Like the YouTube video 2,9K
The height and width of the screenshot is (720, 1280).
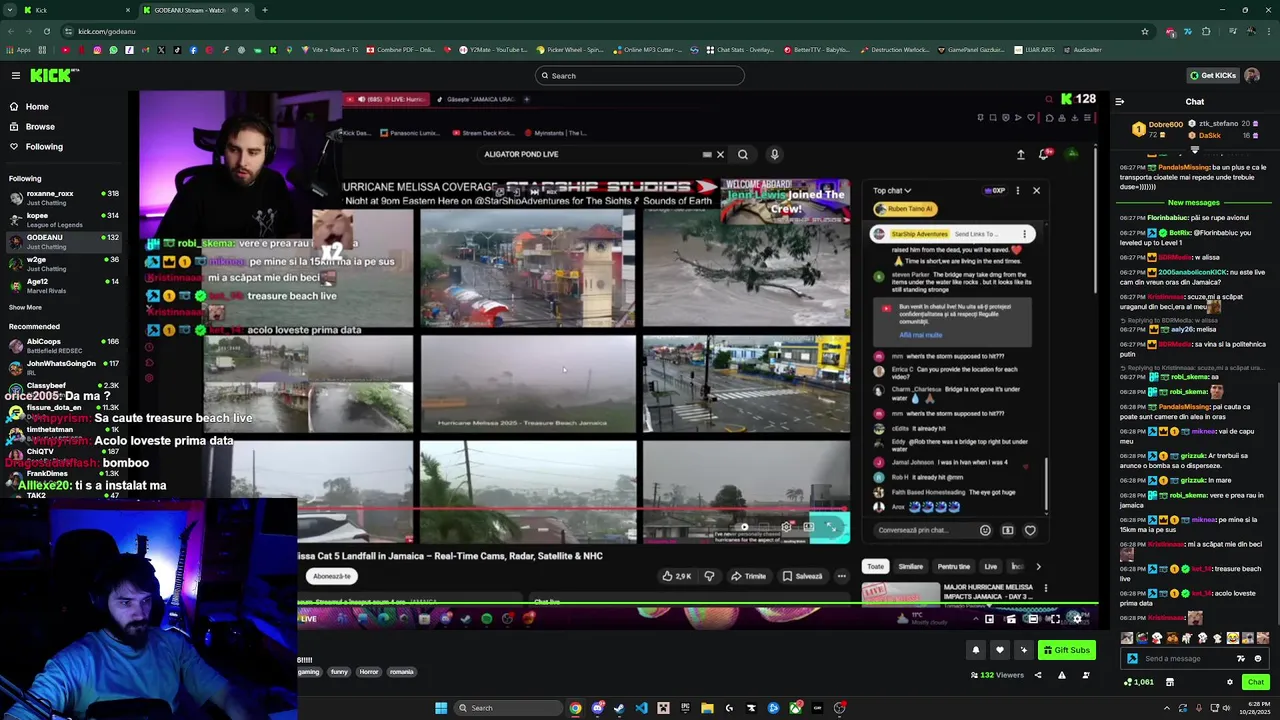pos(677,576)
